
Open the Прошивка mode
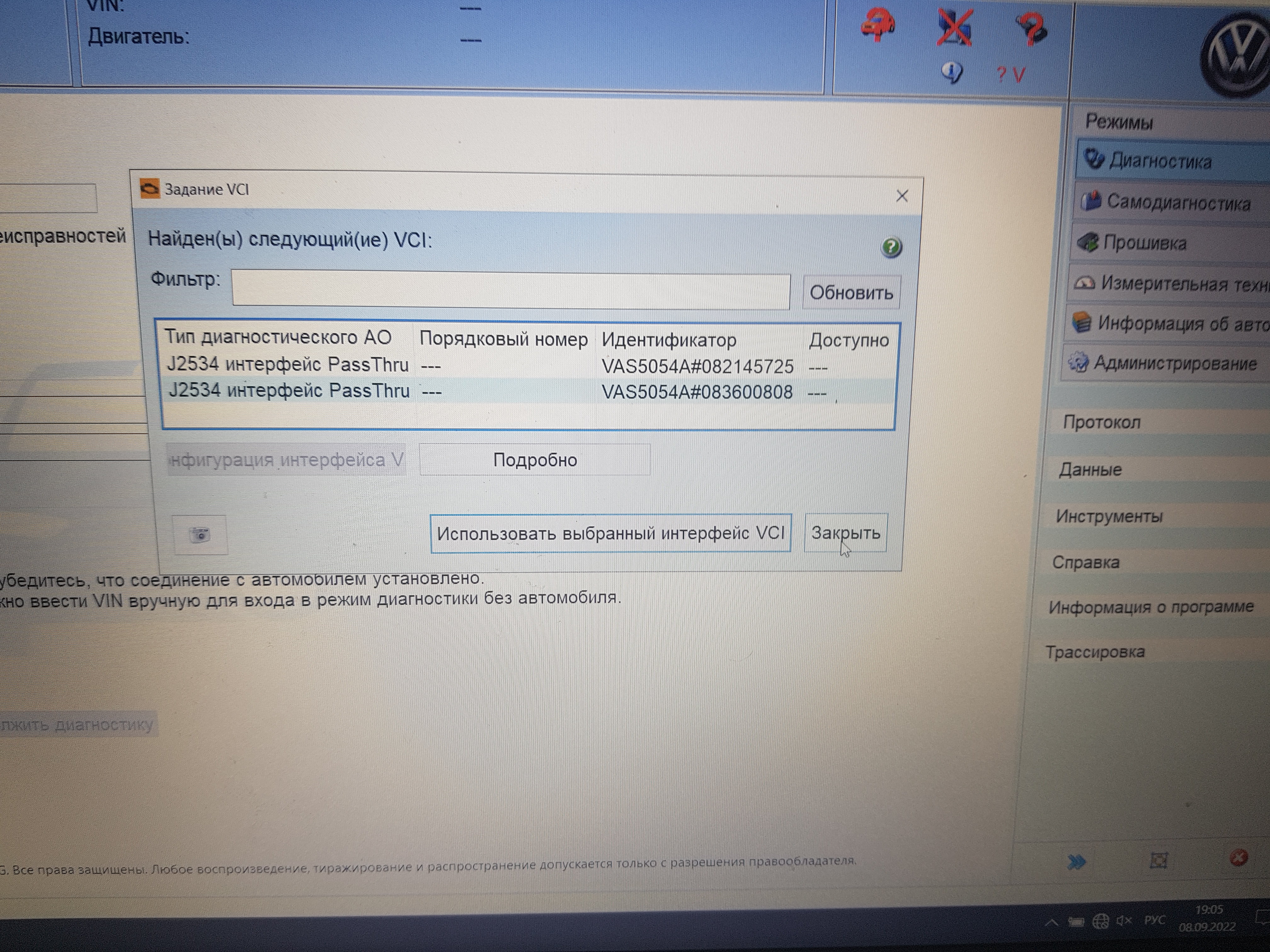coord(1144,243)
